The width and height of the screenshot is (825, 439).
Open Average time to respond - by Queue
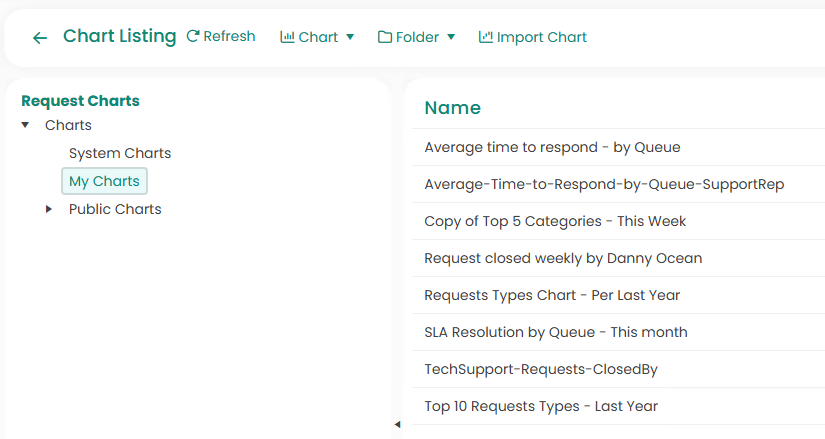tap(552, 147)
